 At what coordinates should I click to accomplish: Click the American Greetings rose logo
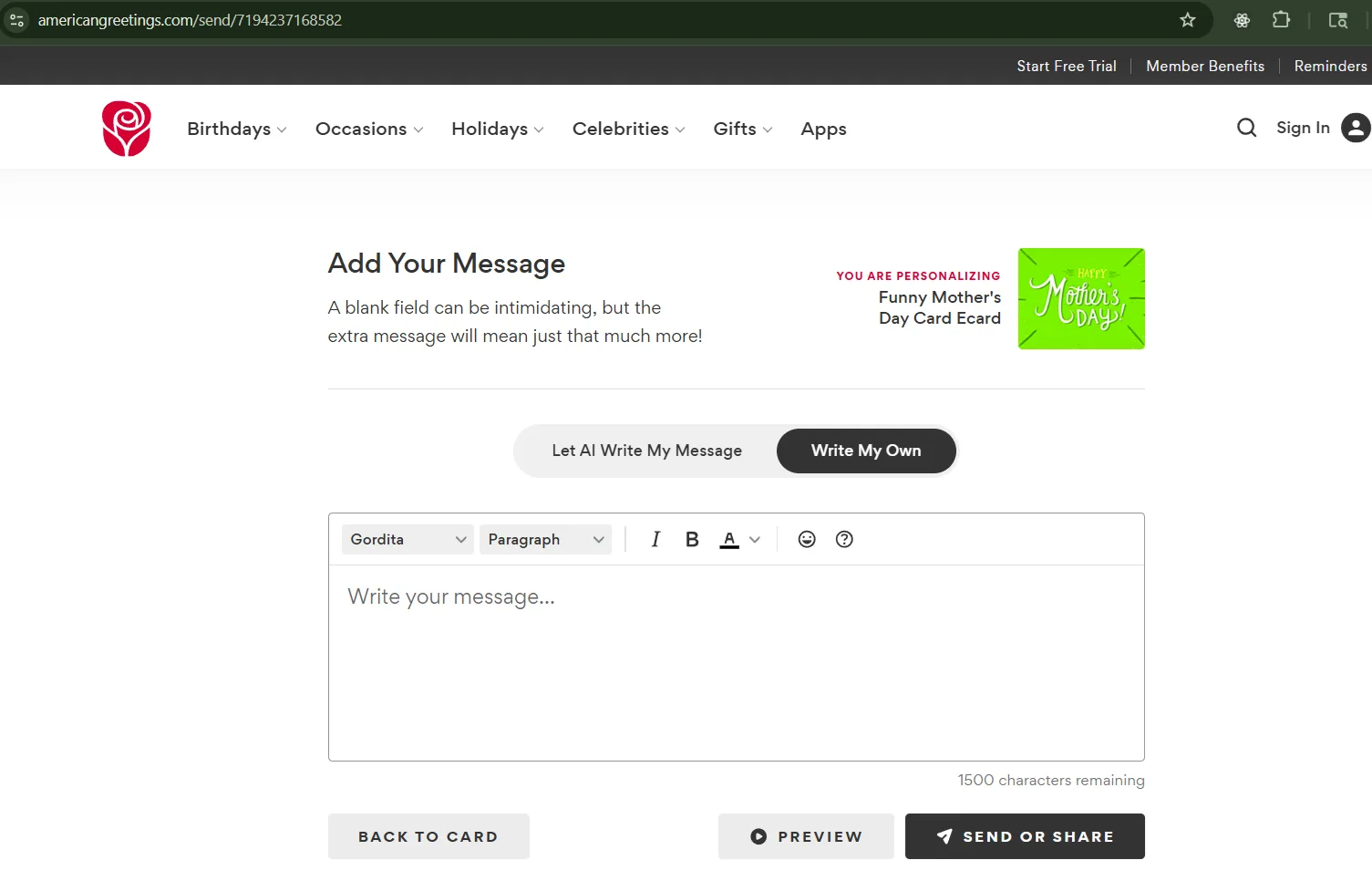point(127,129)
